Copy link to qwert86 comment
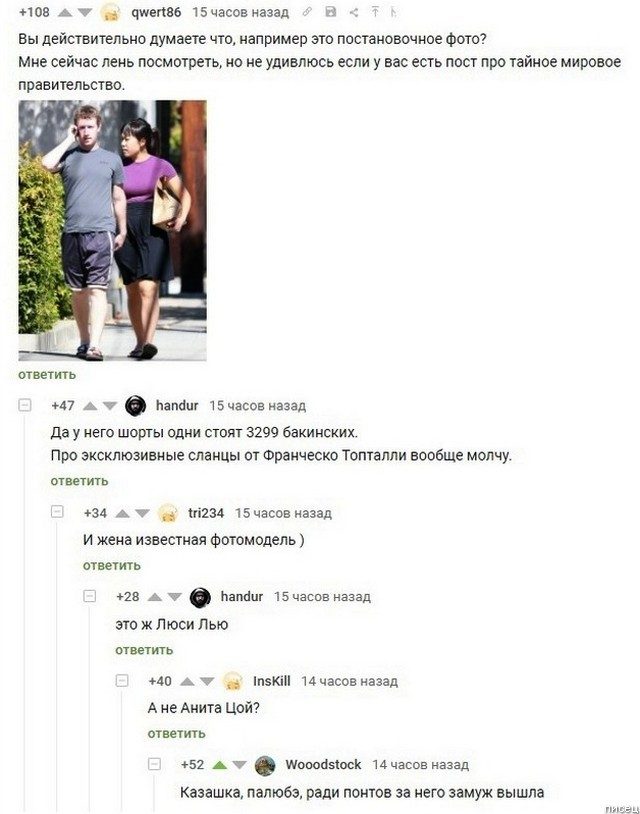Screen dimensions: 640x814 (307, 11)
